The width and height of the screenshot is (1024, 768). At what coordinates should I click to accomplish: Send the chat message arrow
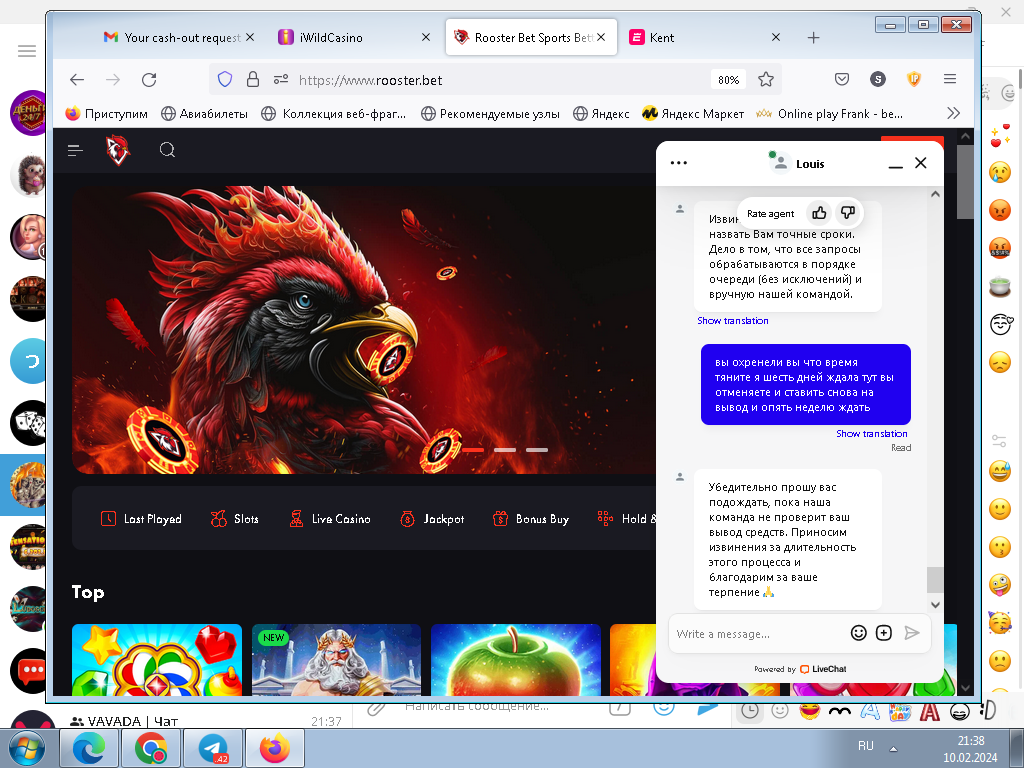coord(912,633)
